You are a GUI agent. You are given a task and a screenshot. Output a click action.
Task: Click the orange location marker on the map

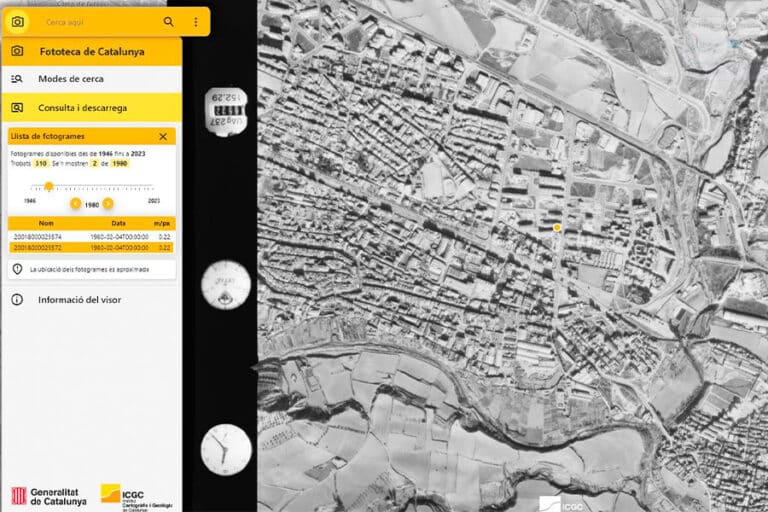coord(557,228)
